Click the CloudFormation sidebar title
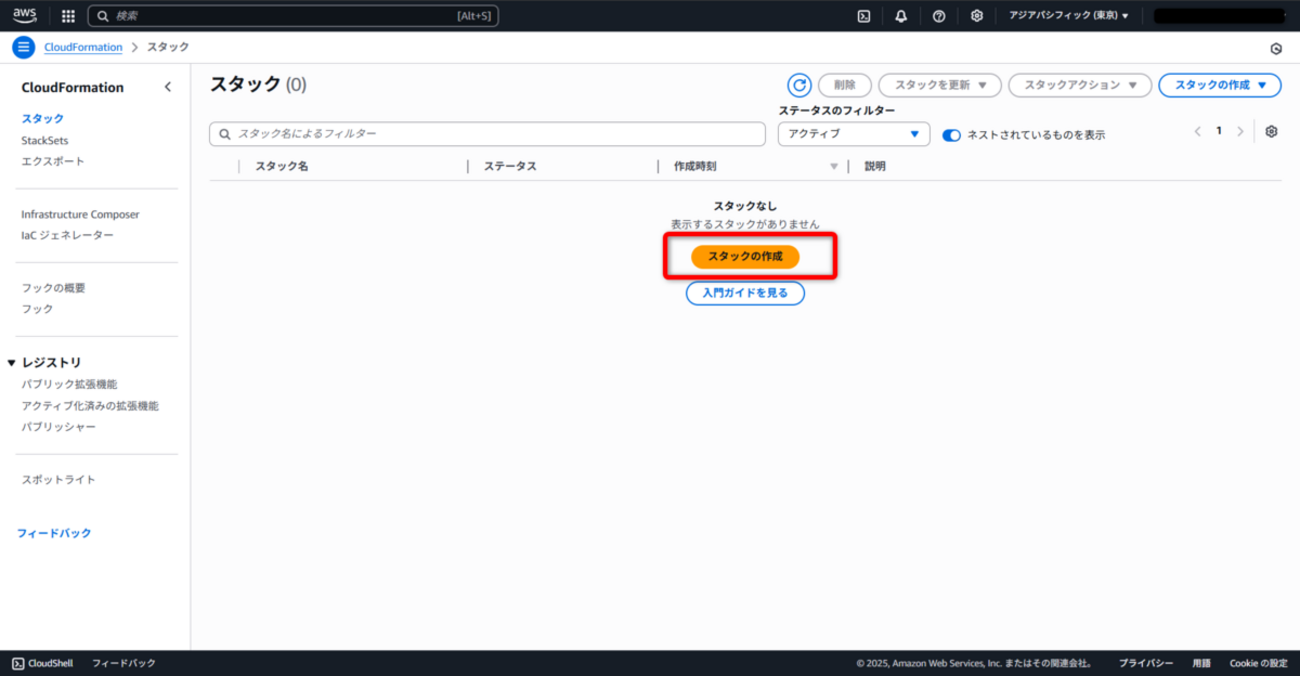This screenshot has width=1300, height=676. pyautogui.click(x=73, y=88)
